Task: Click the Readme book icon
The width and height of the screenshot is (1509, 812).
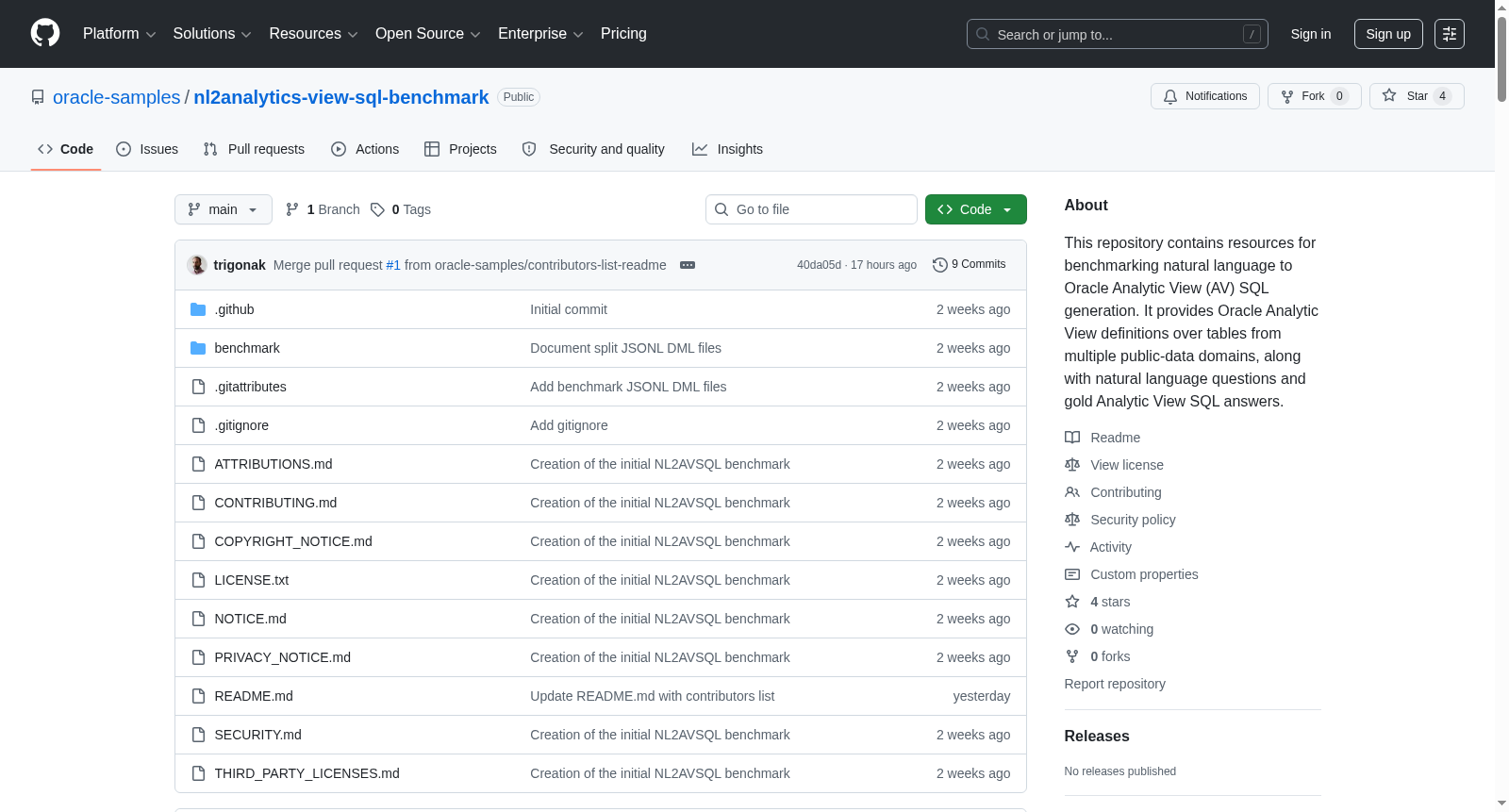Action: [1072, 438]
